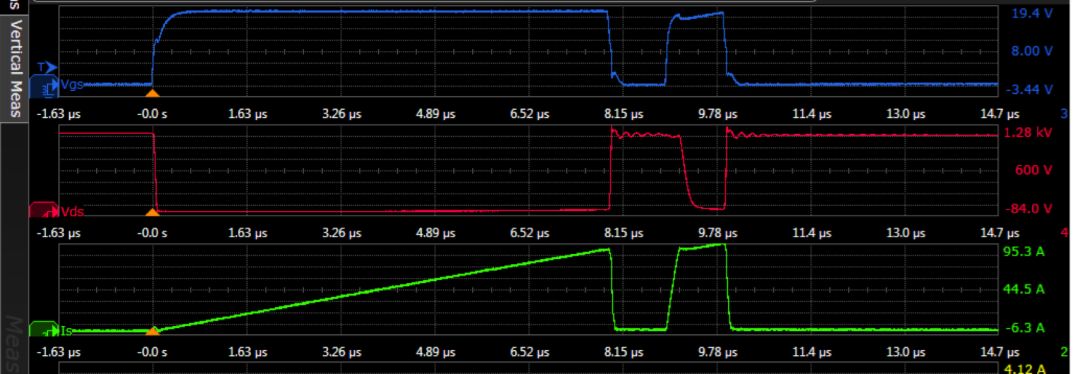
Task: Click the -0.0 s label under Vgs plot
Action: (152, 114)
